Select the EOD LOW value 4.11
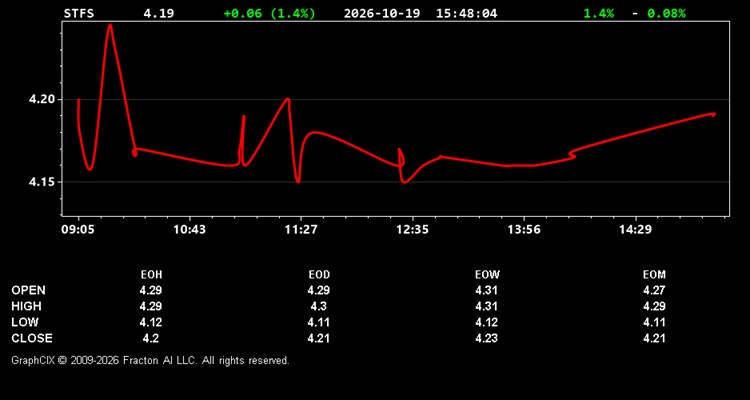The width and height of the screenshot is (750, 400). pos(319,322)
